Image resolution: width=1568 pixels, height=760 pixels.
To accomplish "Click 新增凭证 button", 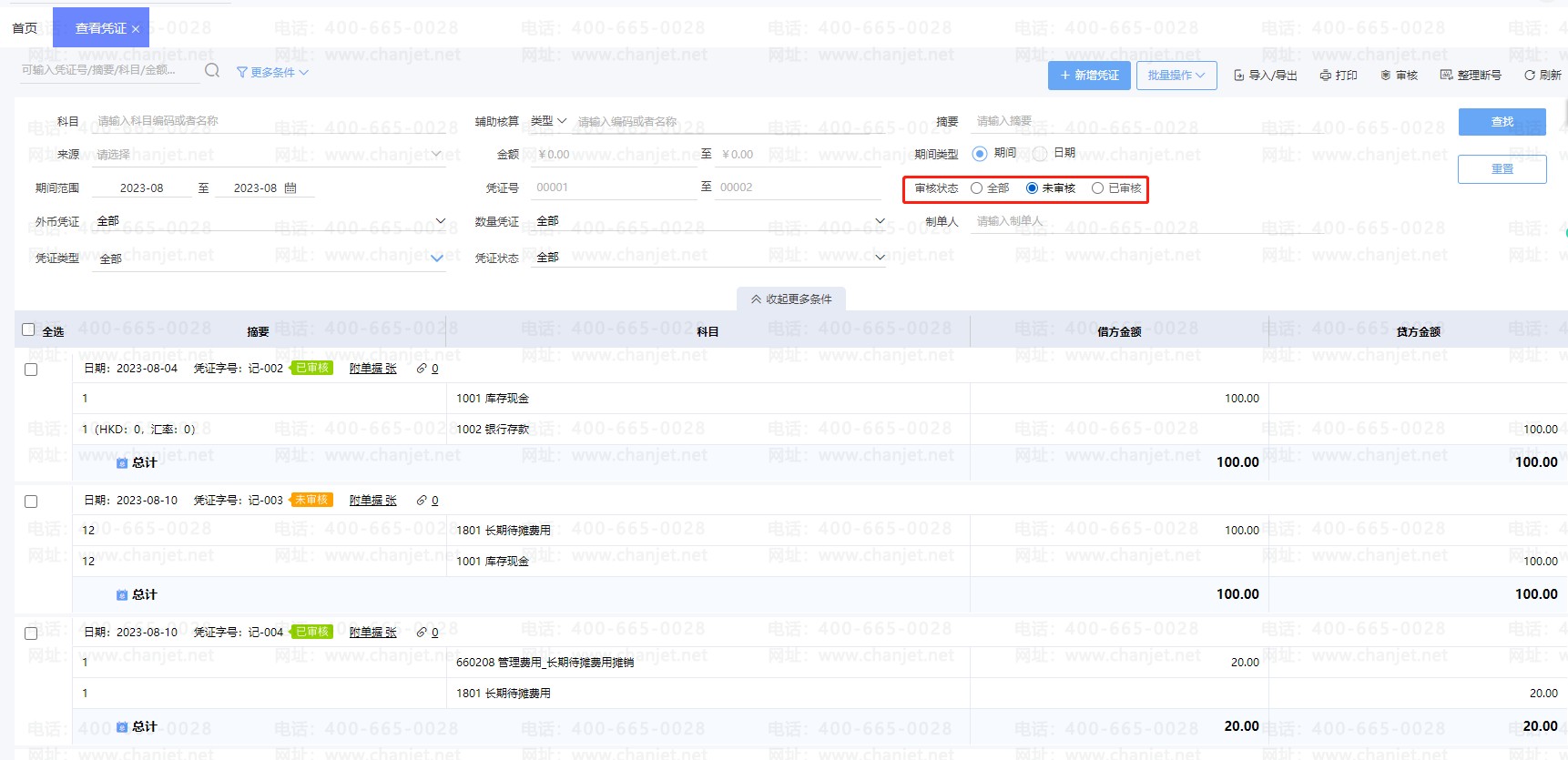I will coord(1089,76).
